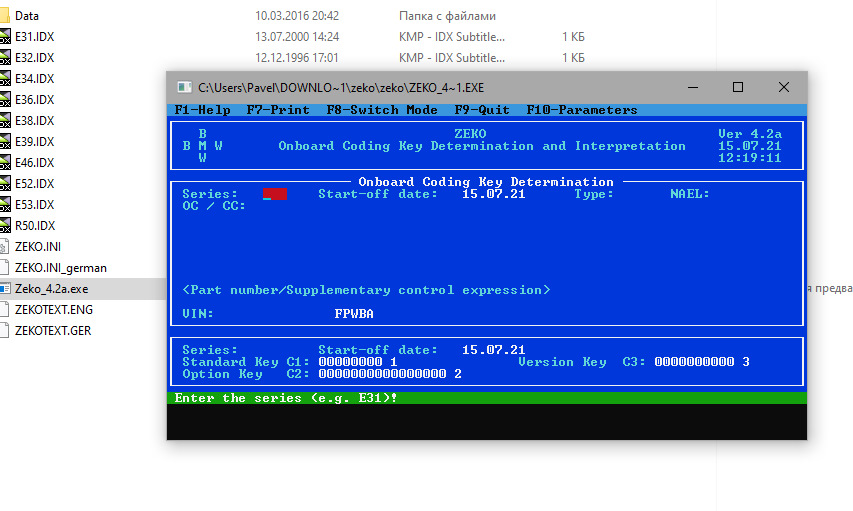Click the F10-Parameters menu item
This screenshot has height=511, width=853.
pyautogui.click(x=582, y=110)
